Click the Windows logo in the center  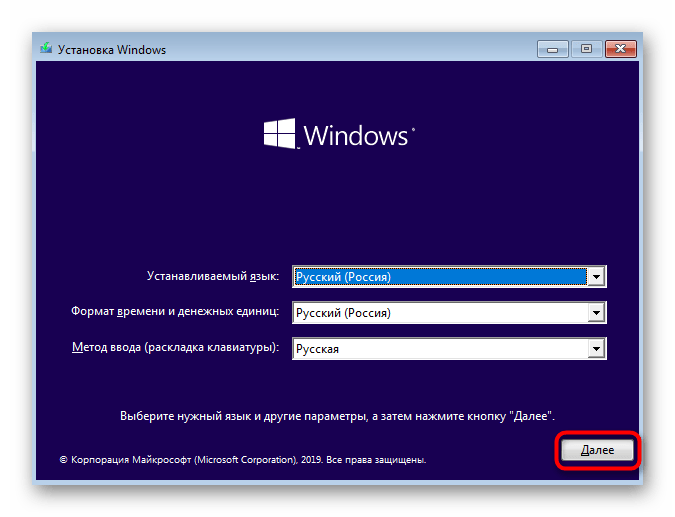339,134
